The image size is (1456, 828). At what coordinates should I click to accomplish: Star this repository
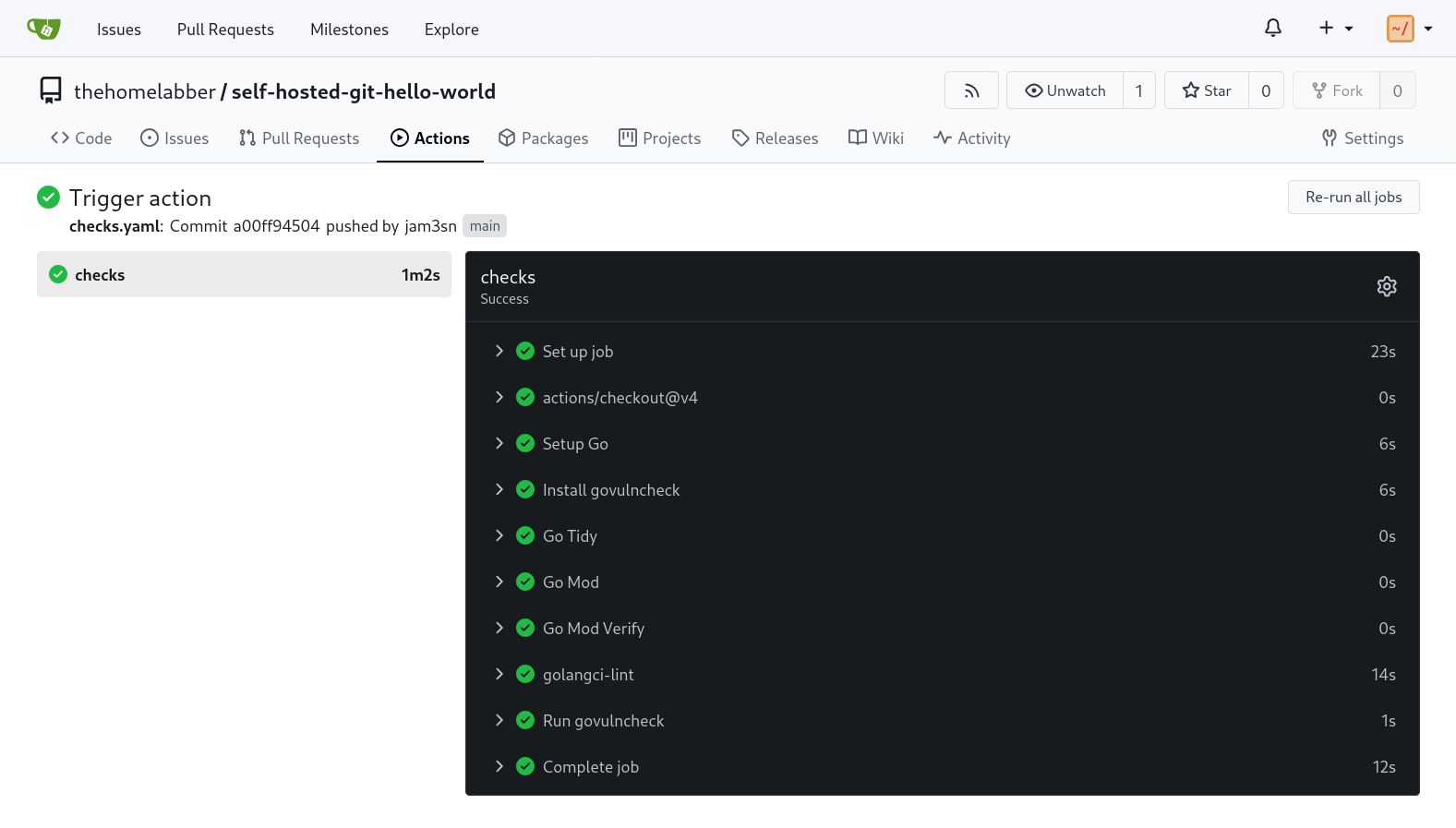point(1207,90)
